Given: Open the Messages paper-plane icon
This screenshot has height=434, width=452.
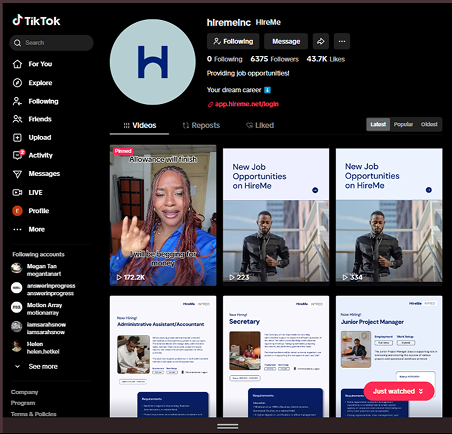Looking at the screenshot, I should tap(17, 174).
